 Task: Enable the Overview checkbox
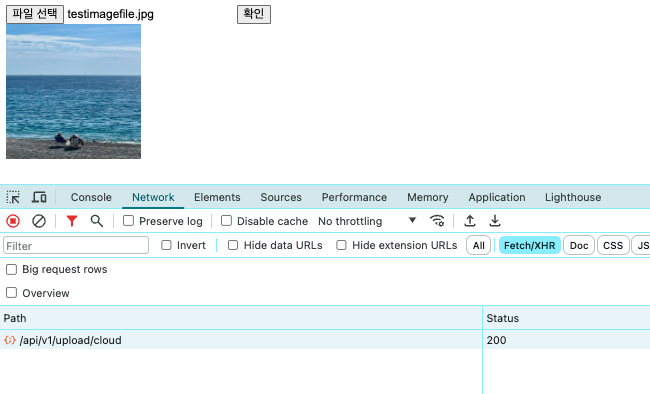pyautogui.click(x=12, y=293)
